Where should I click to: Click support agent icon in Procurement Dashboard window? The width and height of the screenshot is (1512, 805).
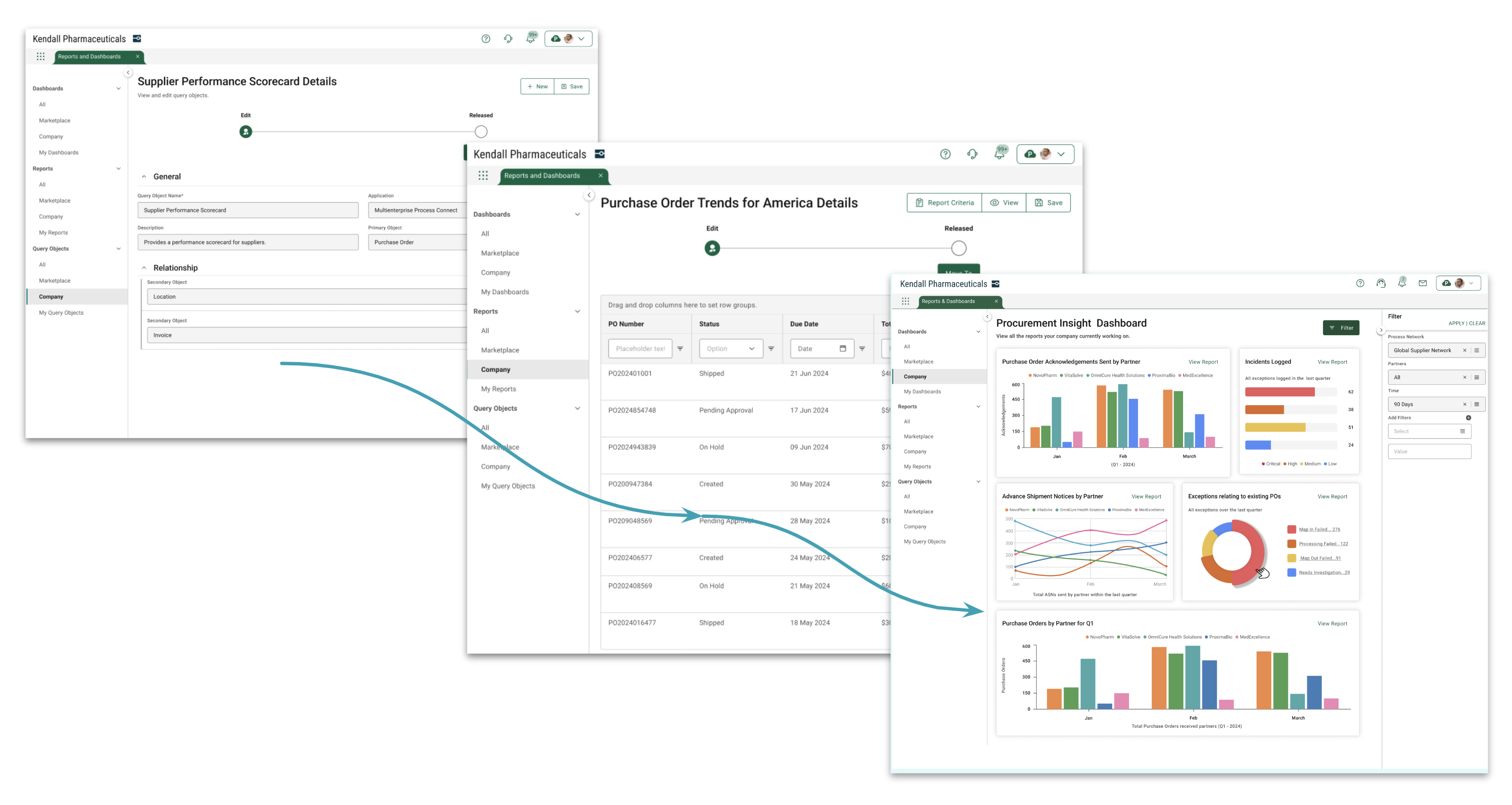pos(1381,283)
